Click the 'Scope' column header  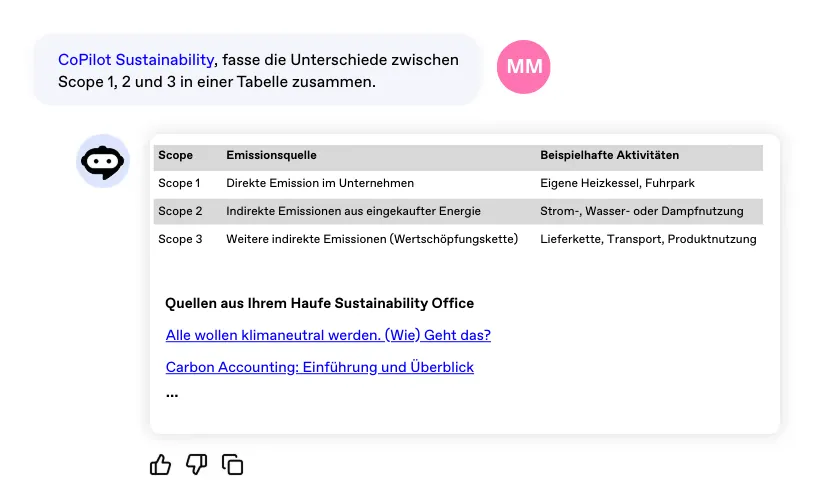click(176, 156)
